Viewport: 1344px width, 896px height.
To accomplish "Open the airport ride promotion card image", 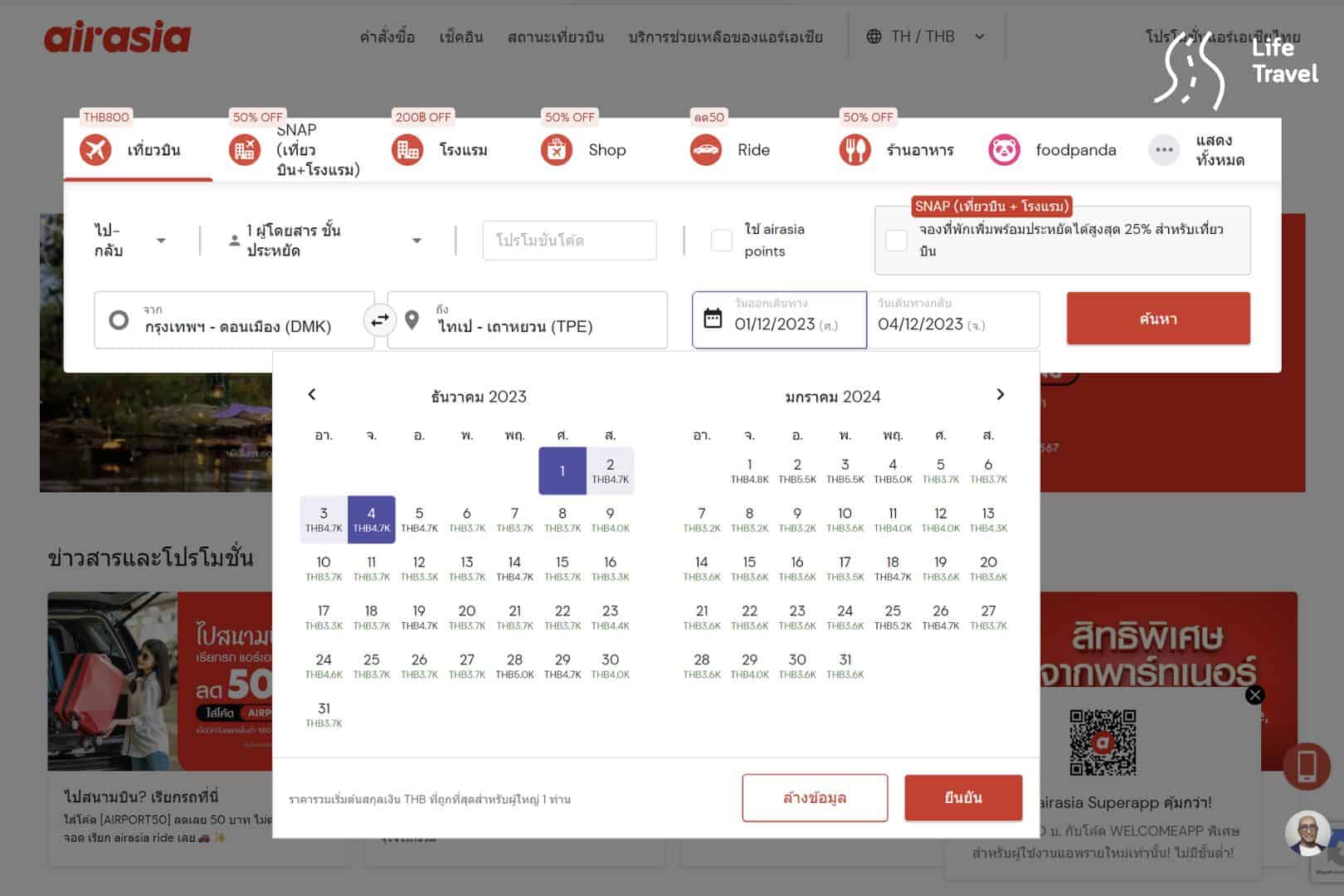I will 160,681.
